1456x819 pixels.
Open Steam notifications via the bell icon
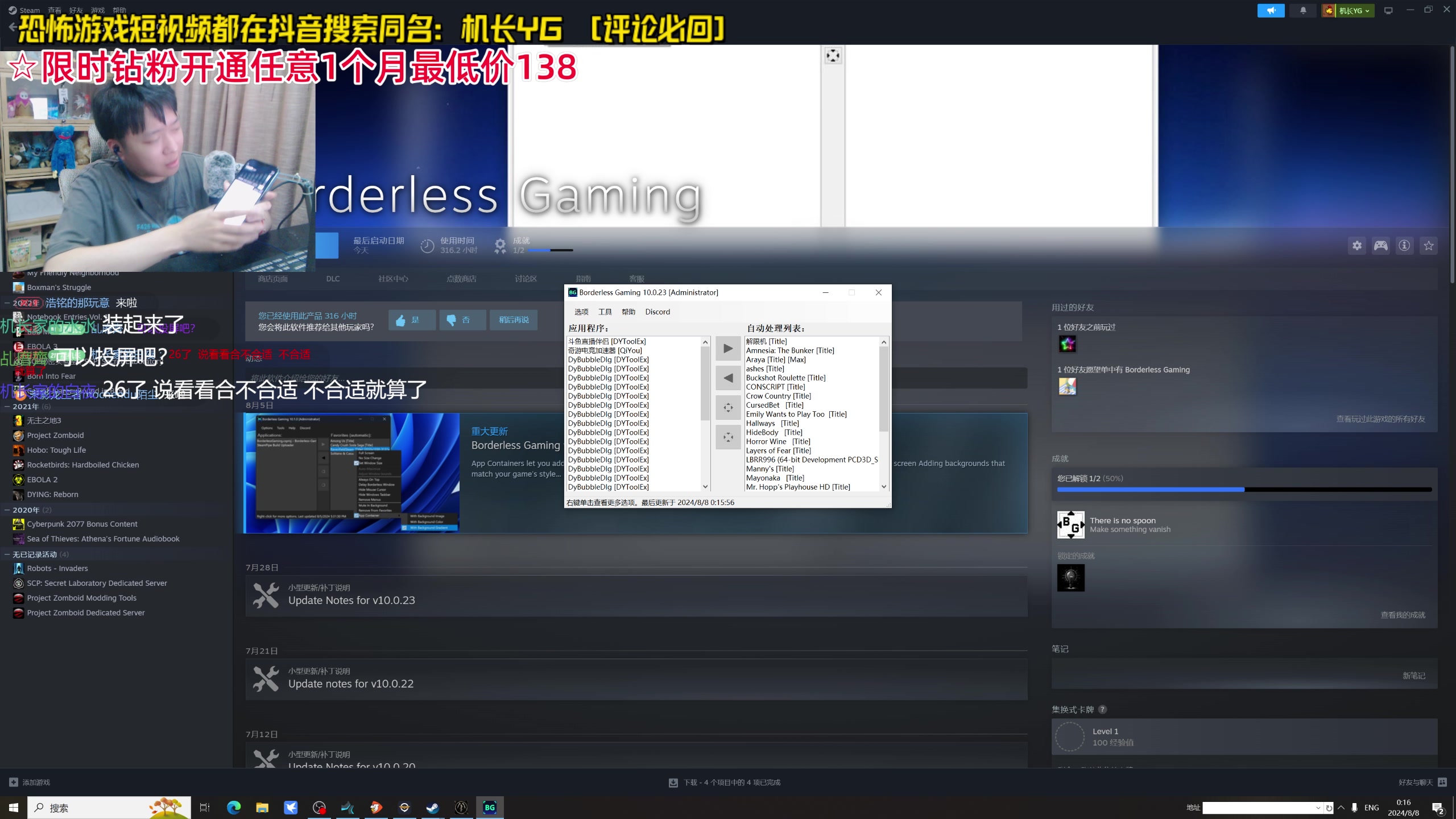coord(1303,10)
